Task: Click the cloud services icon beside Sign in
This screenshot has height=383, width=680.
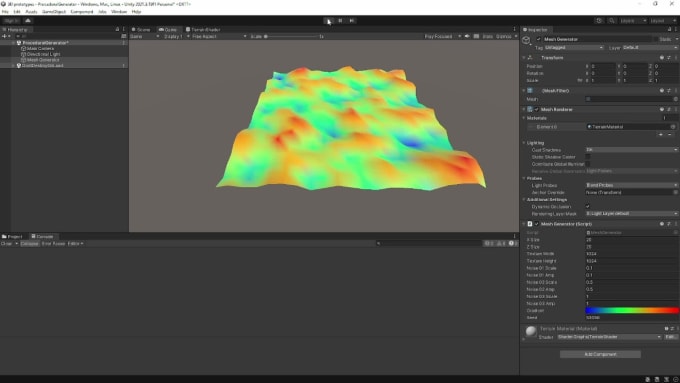Action: (28, 21)
